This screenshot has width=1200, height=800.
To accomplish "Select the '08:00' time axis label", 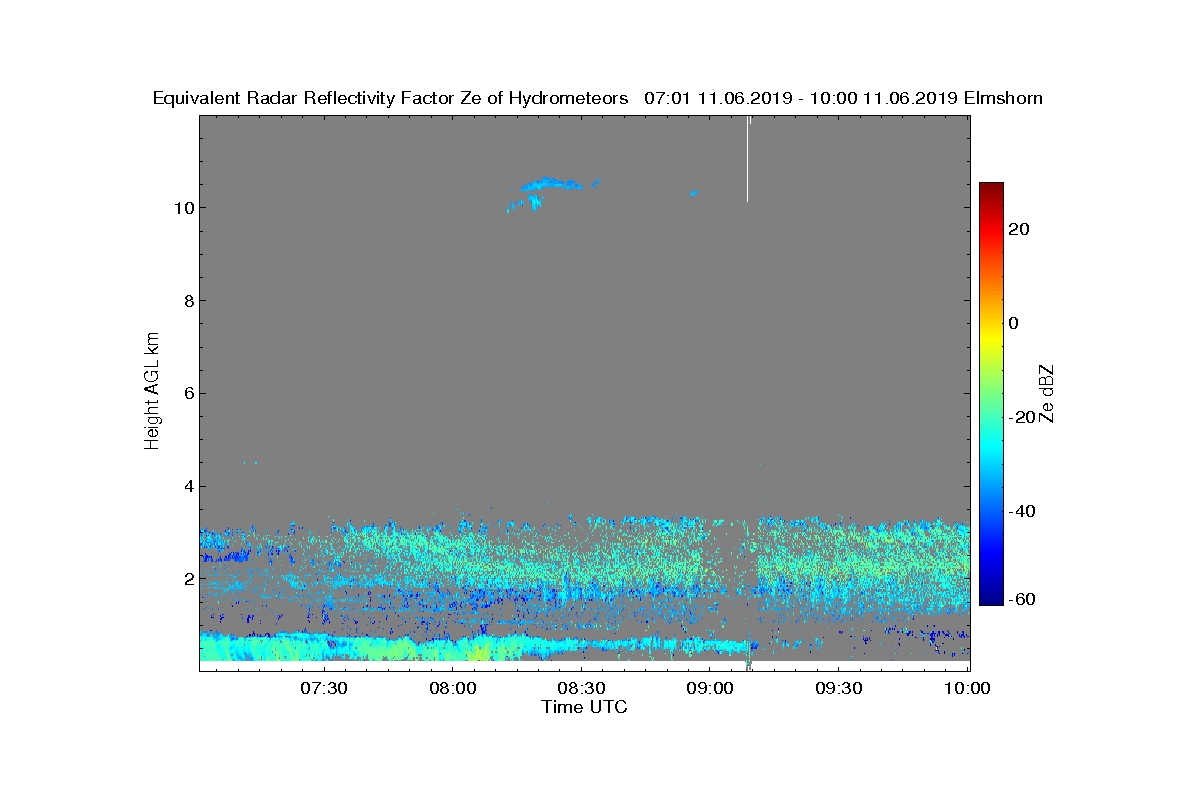I will coord(453,688).
